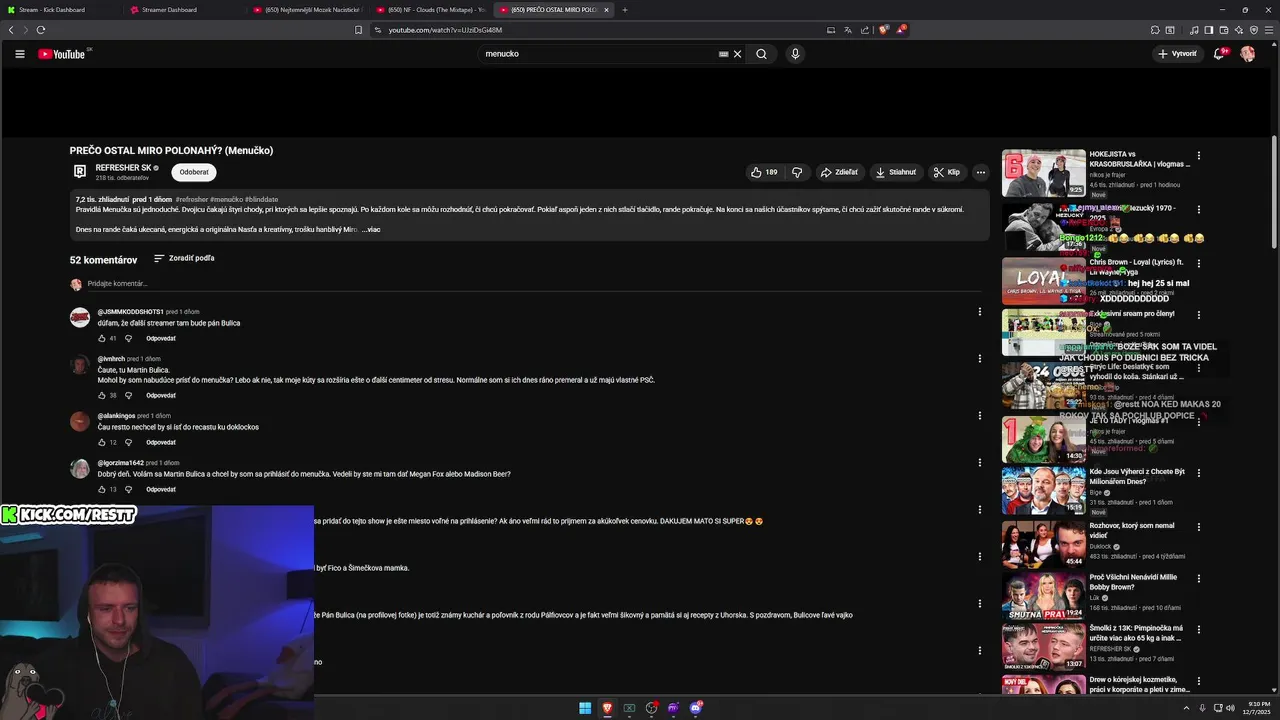Dislike the comment by @ivnhrch
This screenshot has width=1280, height=720.
(128, 395)
